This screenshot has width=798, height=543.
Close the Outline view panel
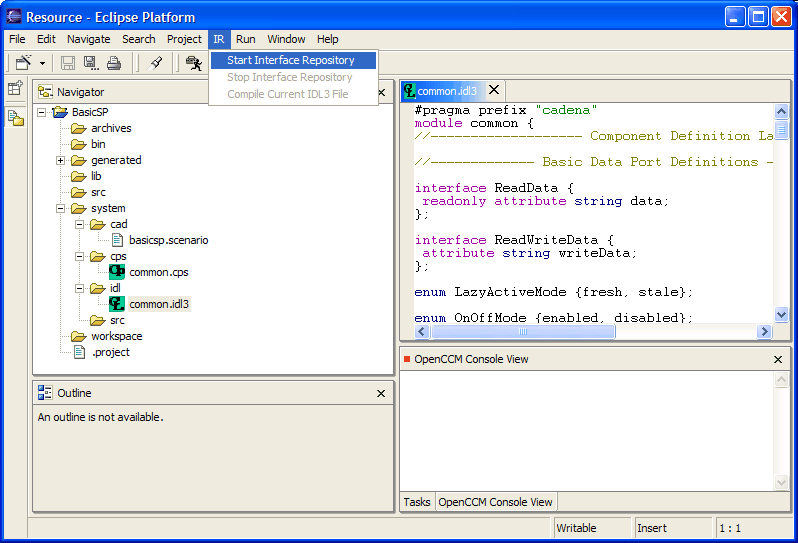(380, 394)
